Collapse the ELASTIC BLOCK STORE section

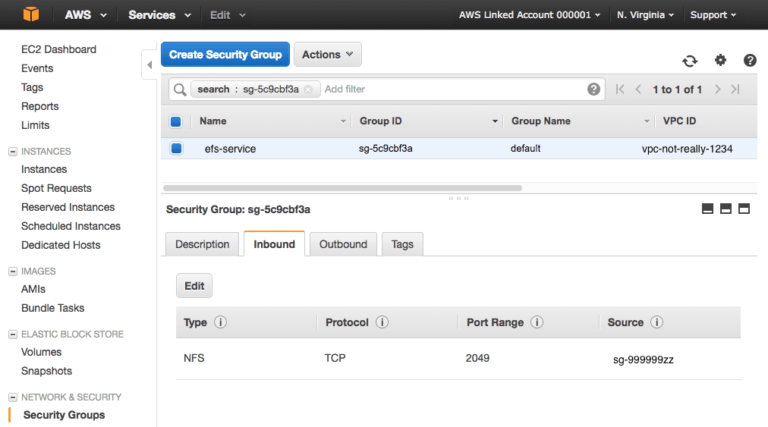pos(13,334)
